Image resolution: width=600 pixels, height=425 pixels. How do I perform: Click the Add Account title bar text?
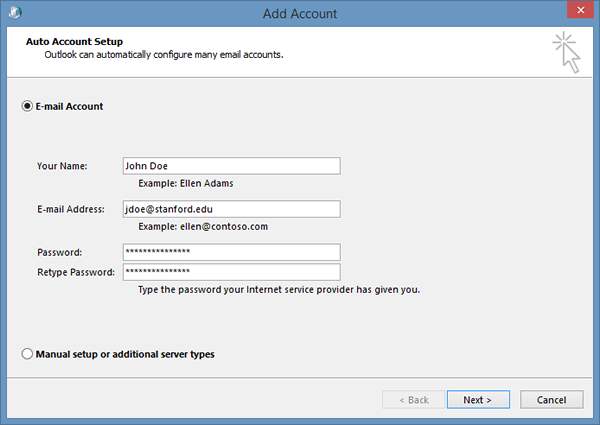(299, 14)
